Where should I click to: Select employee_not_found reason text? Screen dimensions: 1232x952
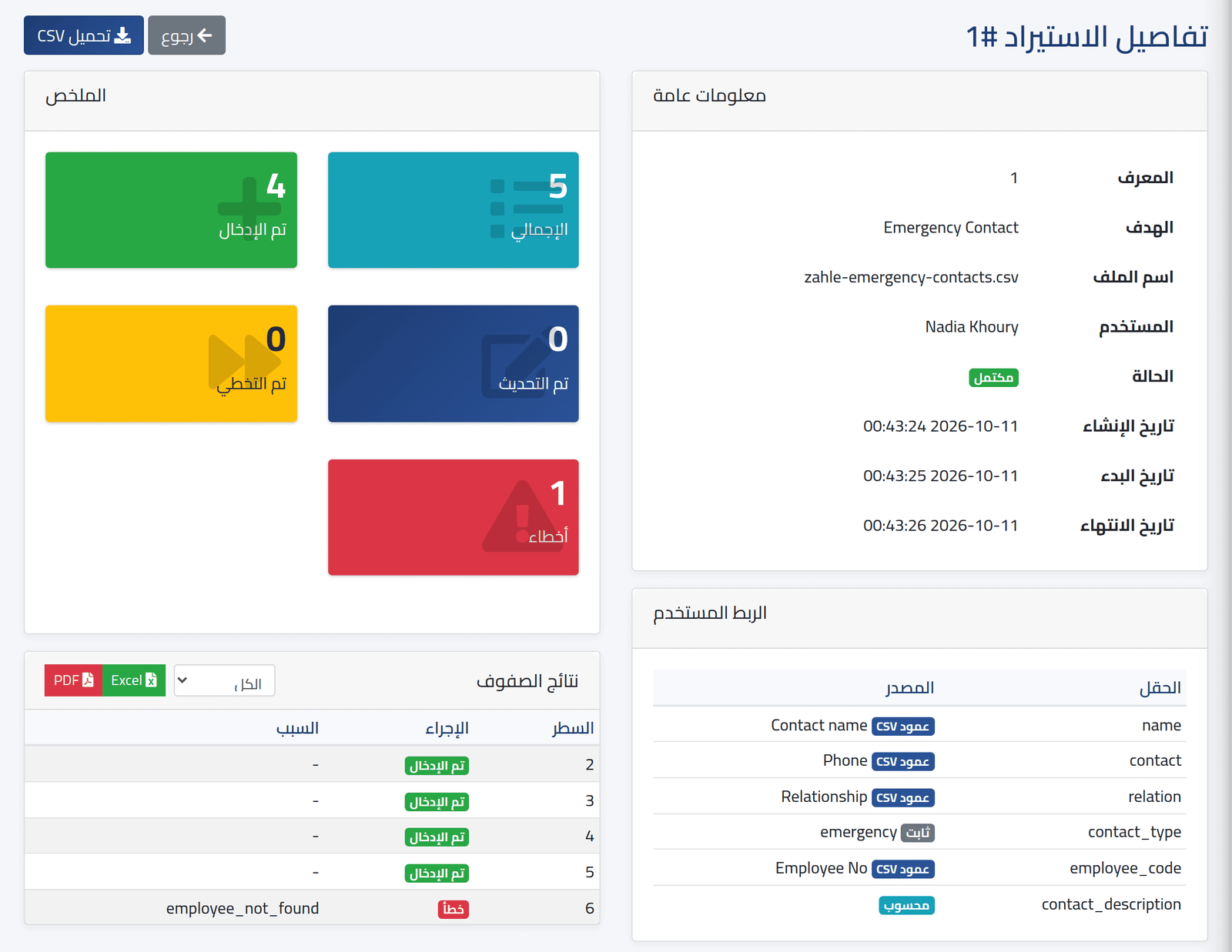[x=243, y=908]
